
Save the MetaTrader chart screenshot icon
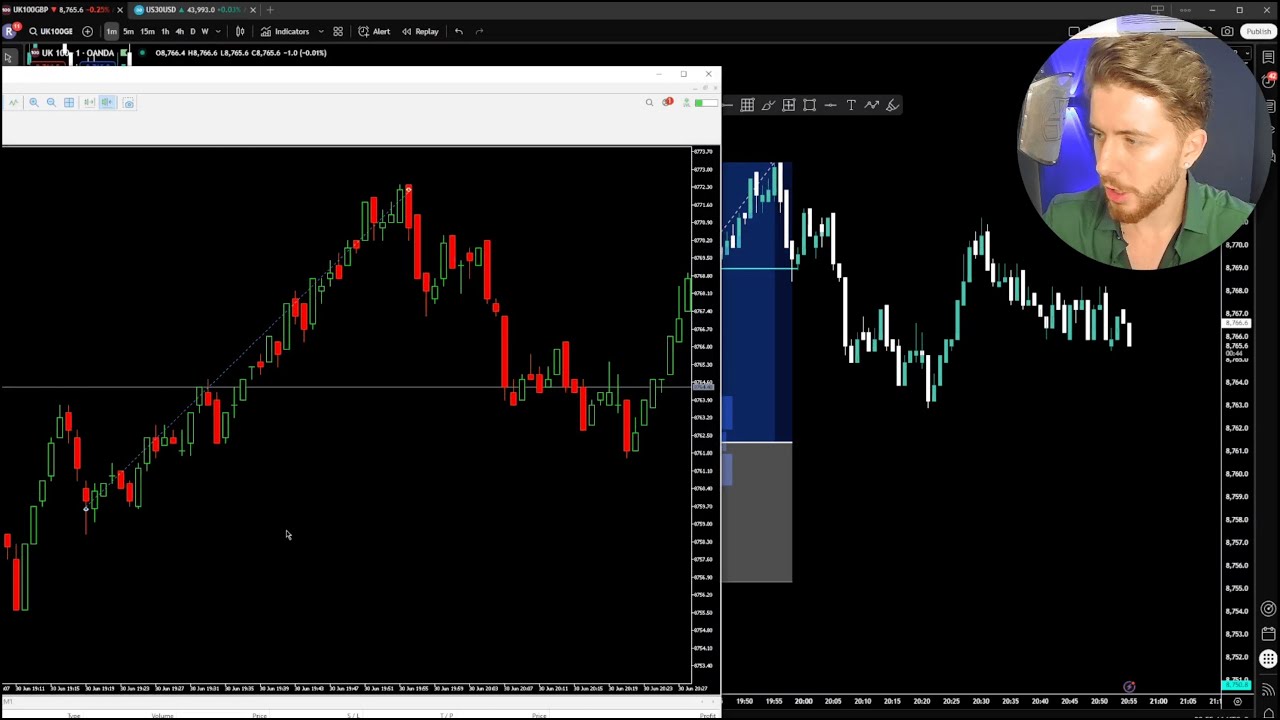128,103
